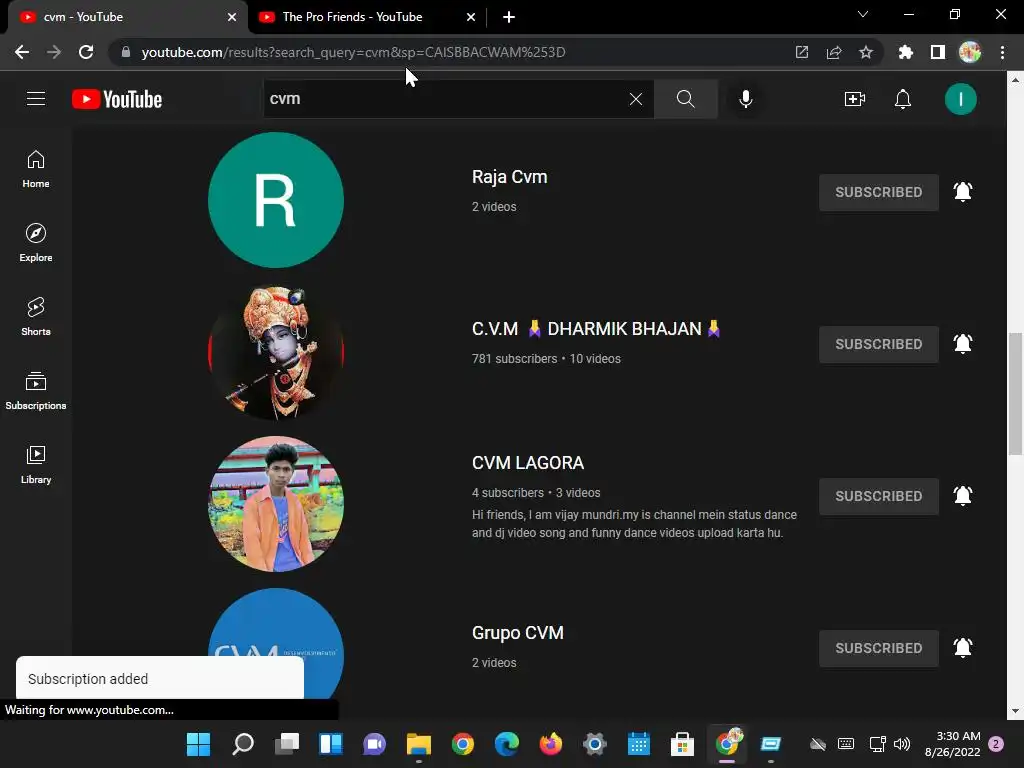This screenshot has height=768, width=1024.
Task: Switch to the 'cvm - YouTube' tab
Action: point(124,17)
